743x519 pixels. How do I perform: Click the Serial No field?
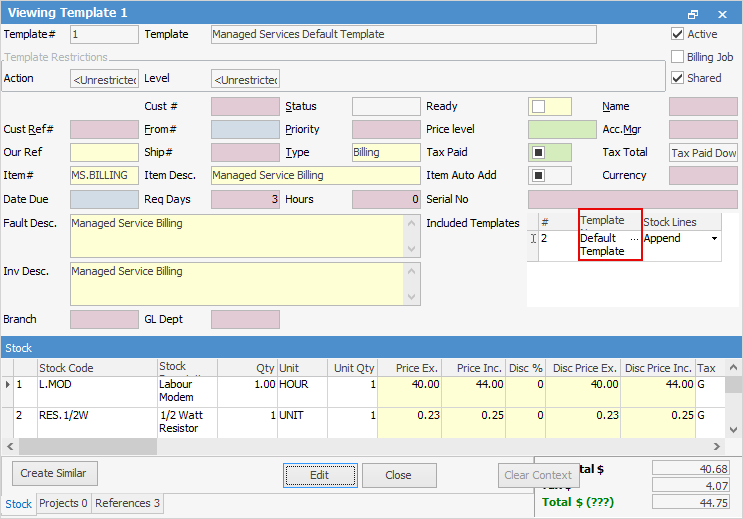[x=633, y=200]
